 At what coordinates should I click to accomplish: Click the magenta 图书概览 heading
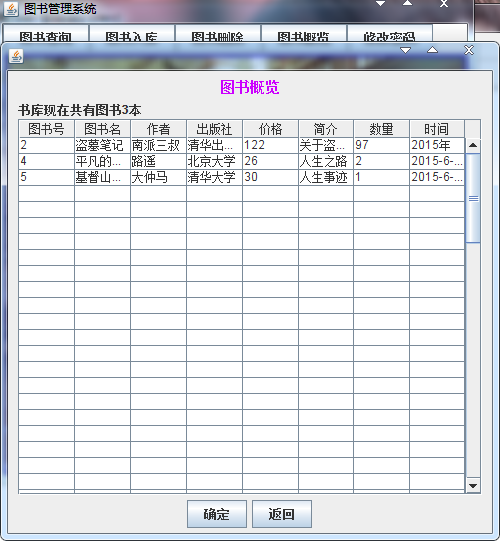[250, 87]
